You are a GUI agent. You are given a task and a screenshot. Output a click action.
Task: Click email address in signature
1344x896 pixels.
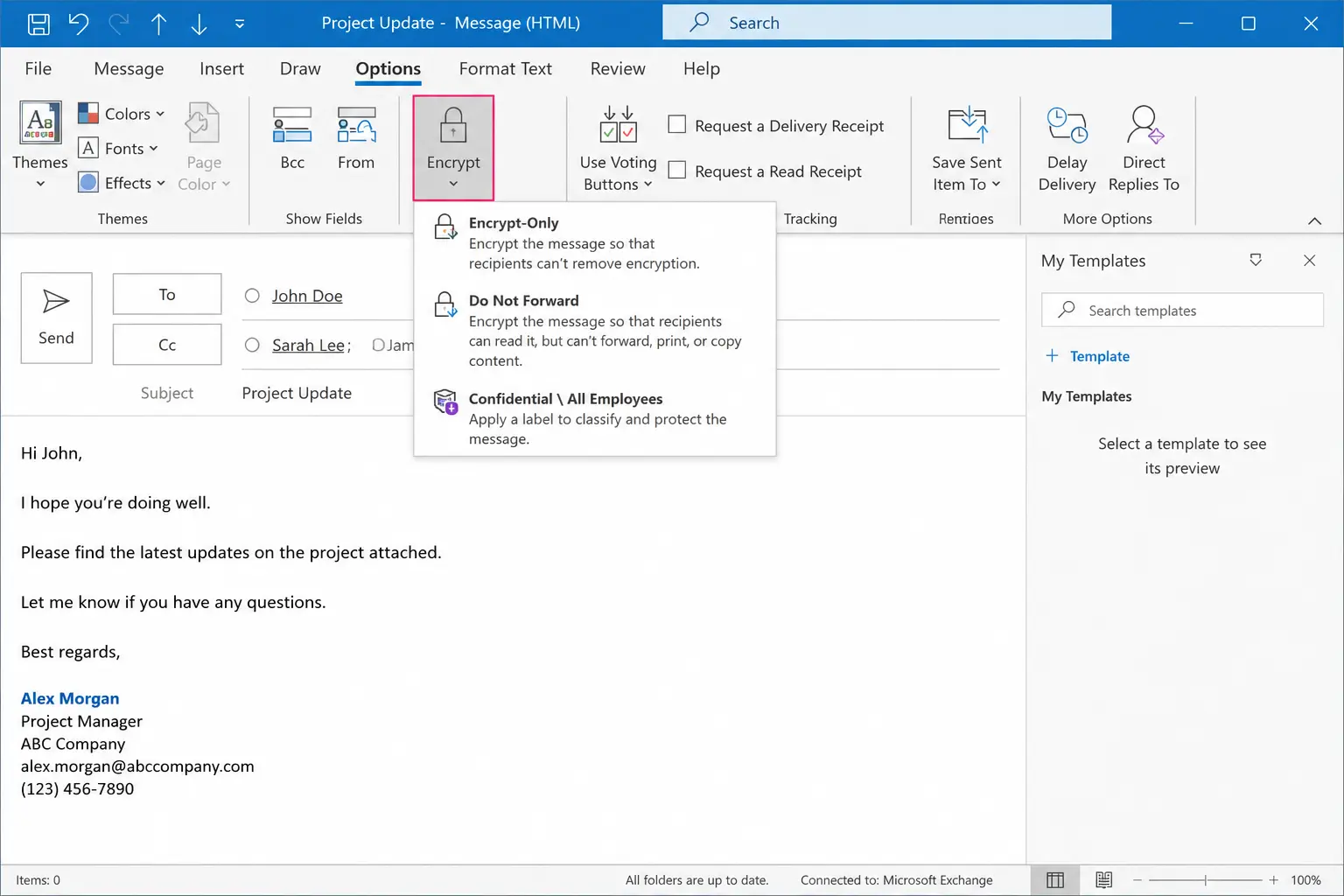(137, 766)
